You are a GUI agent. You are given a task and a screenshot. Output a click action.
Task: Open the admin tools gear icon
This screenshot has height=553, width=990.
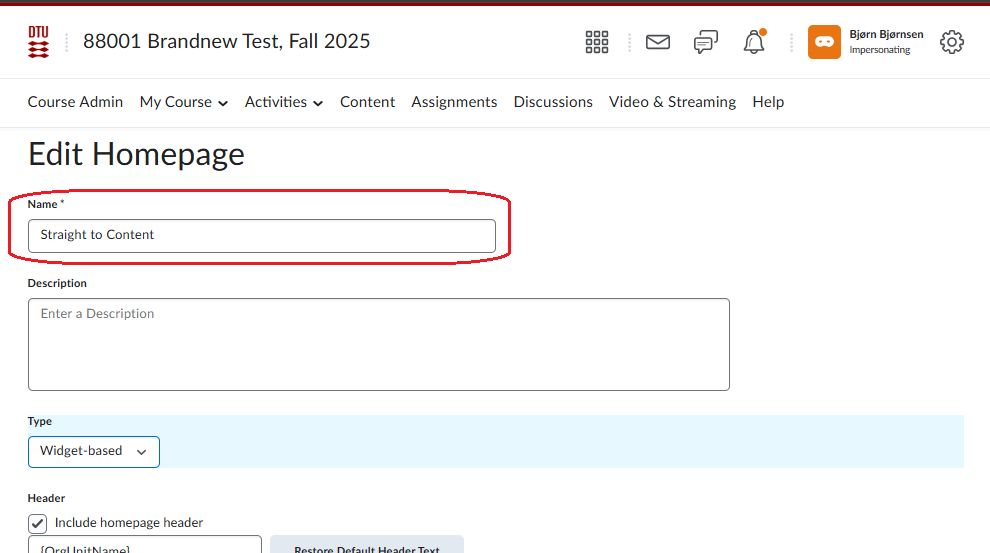[952, 42]
